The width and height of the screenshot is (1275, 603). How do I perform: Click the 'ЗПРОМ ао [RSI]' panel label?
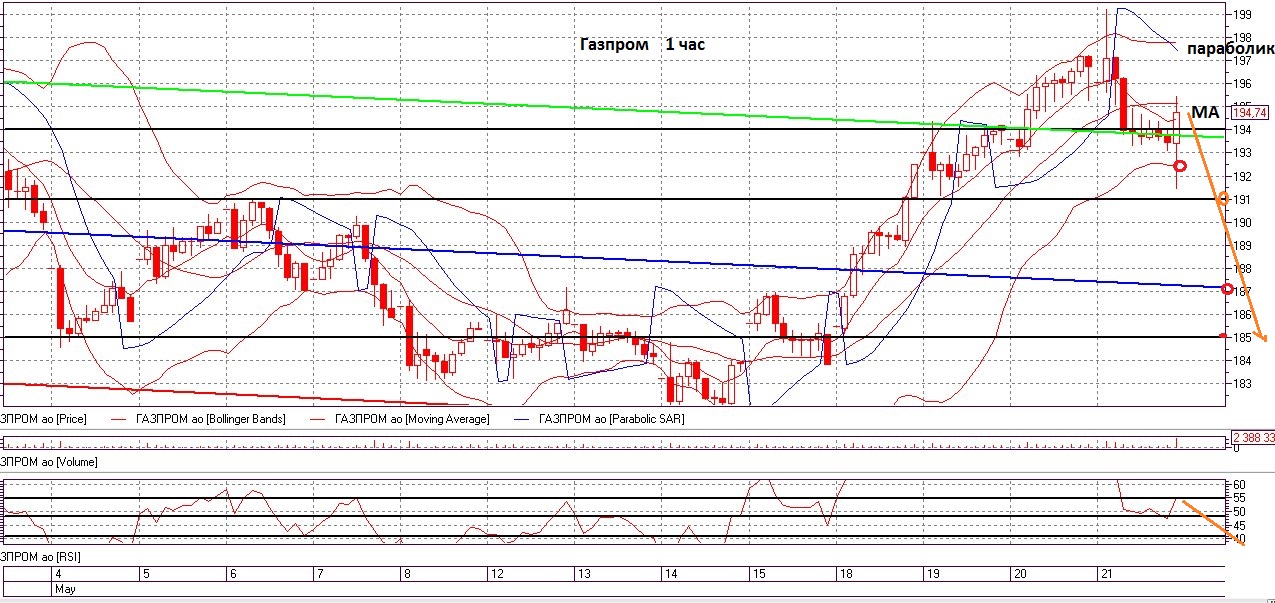[x=40, y=555]
